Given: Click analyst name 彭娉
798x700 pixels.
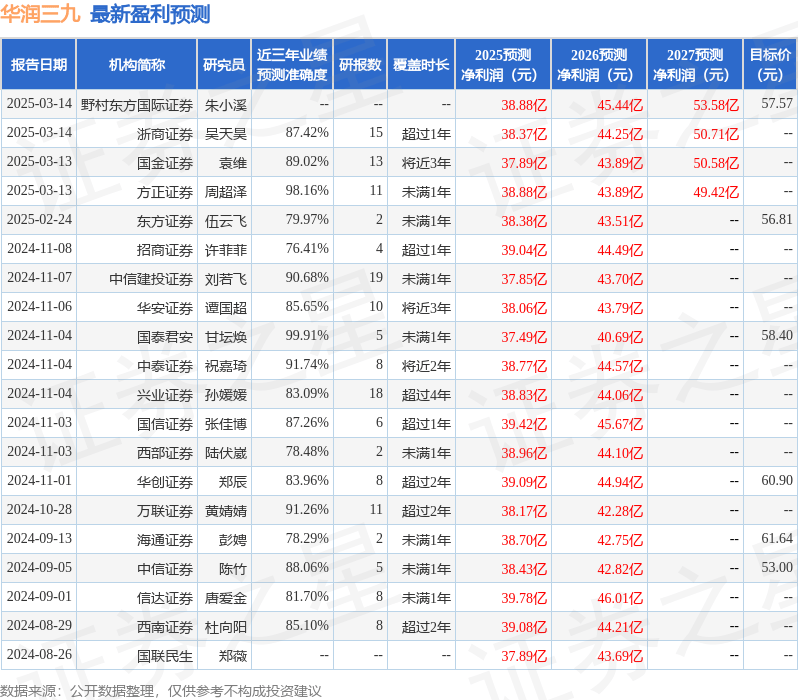Looking at the screenshot, I should (x=233, y=541).
